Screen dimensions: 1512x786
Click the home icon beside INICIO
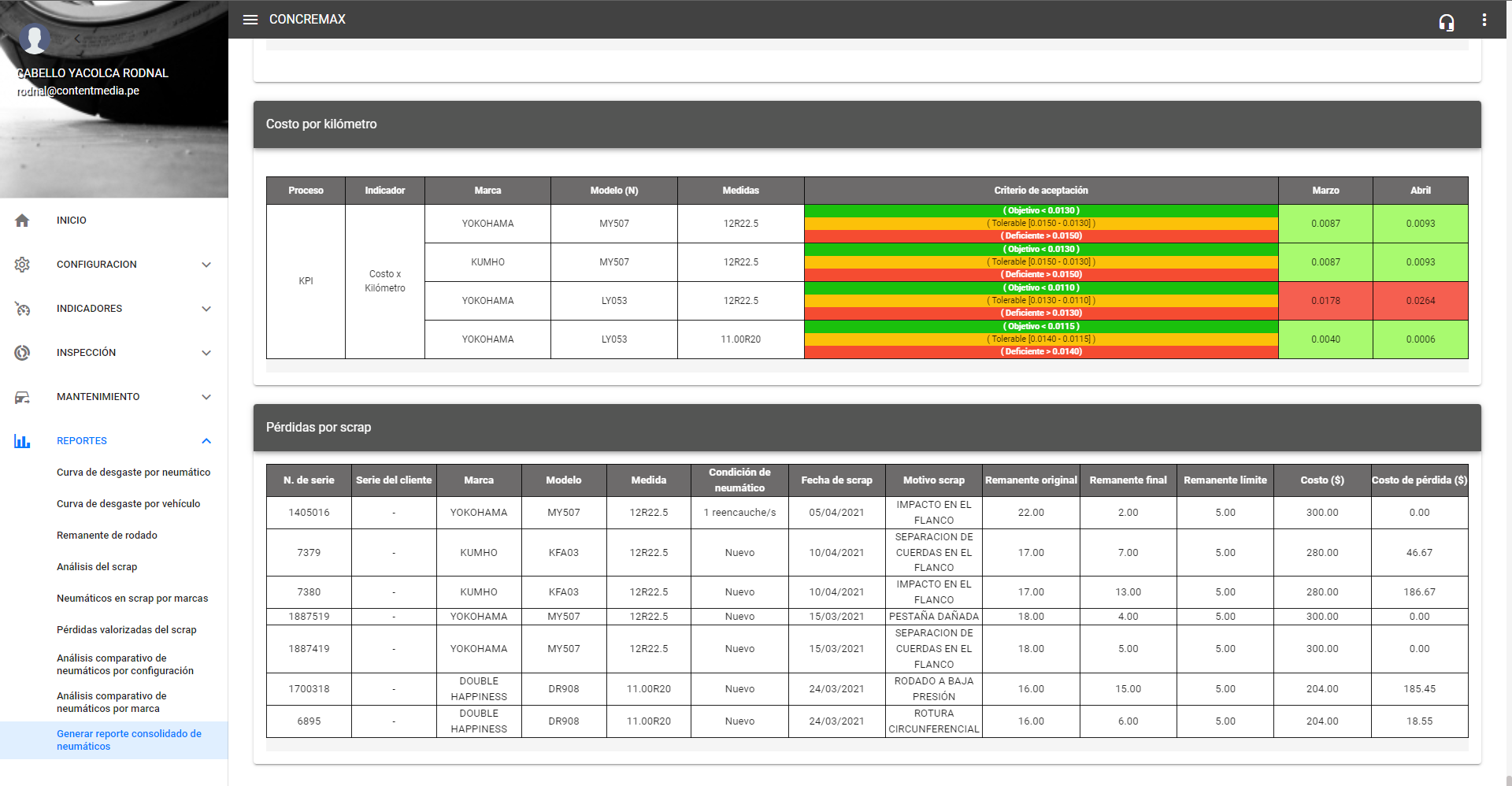pyautogui.click(x=22, y=221)
